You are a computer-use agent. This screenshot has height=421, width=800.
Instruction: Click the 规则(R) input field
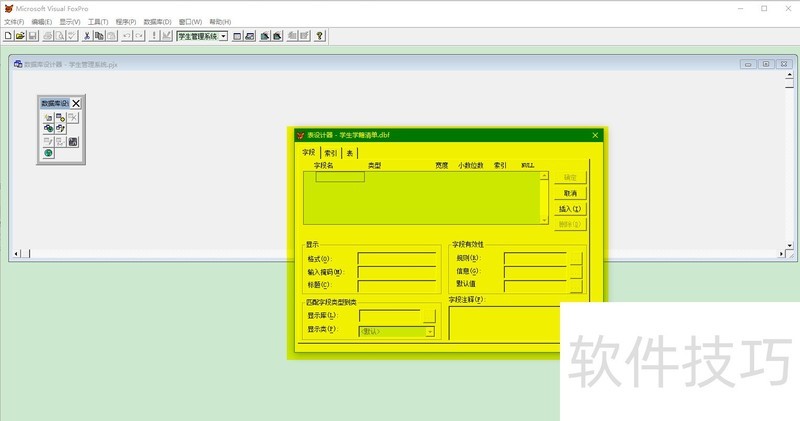[536, 258]
